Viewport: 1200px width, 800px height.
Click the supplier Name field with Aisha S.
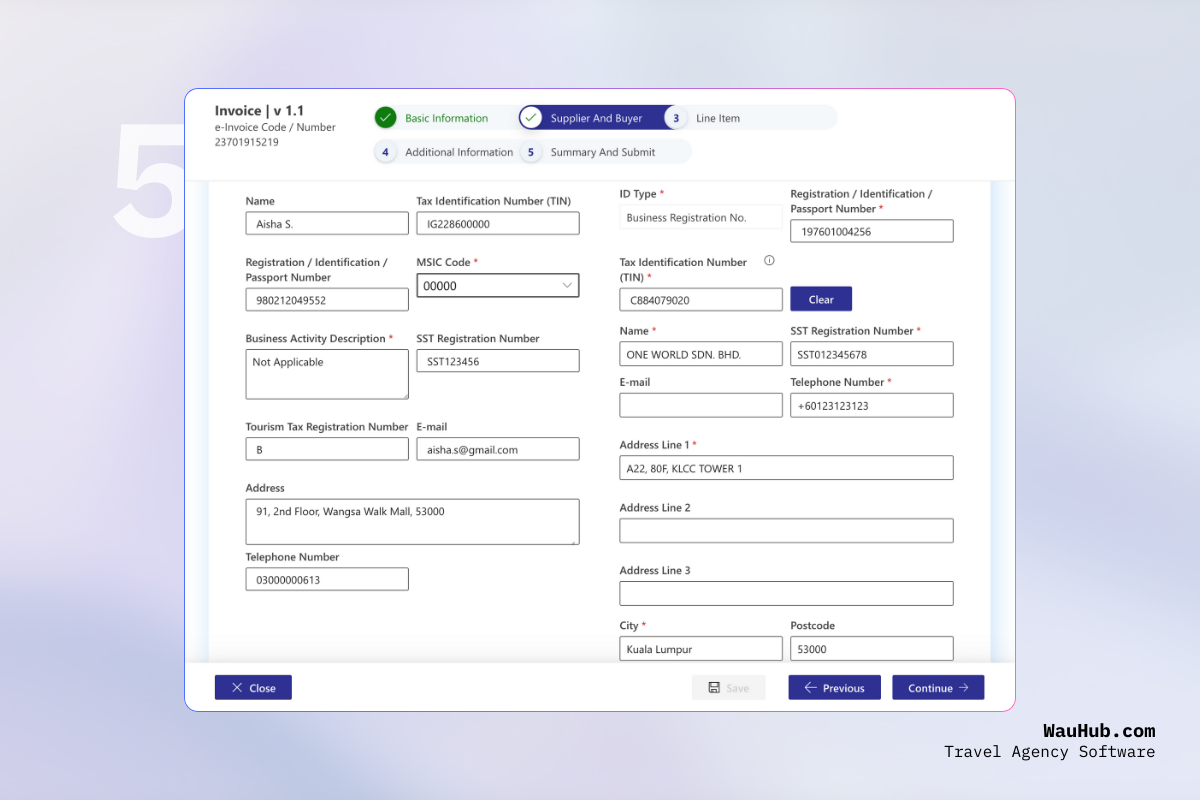pos(327,224)
